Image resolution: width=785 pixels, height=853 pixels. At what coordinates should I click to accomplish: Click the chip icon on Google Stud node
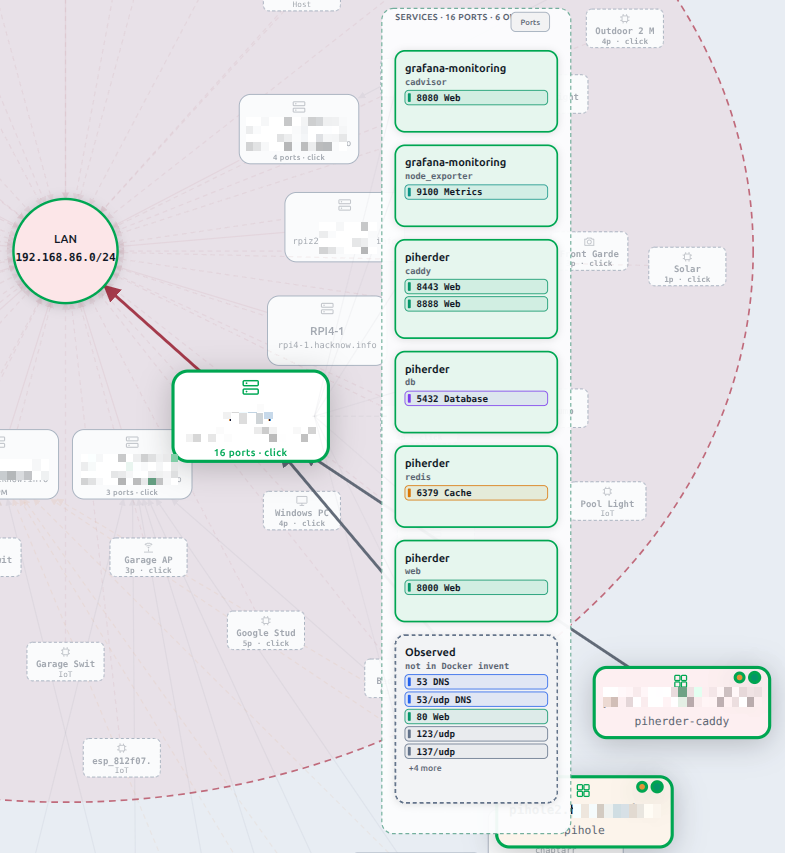266,621
